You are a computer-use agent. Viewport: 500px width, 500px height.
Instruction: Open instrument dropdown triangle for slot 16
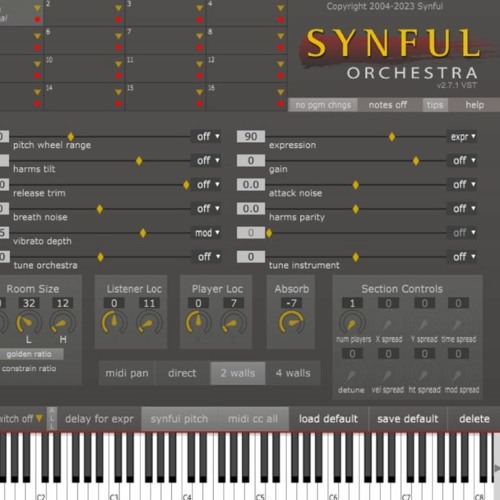pos(281,92)
